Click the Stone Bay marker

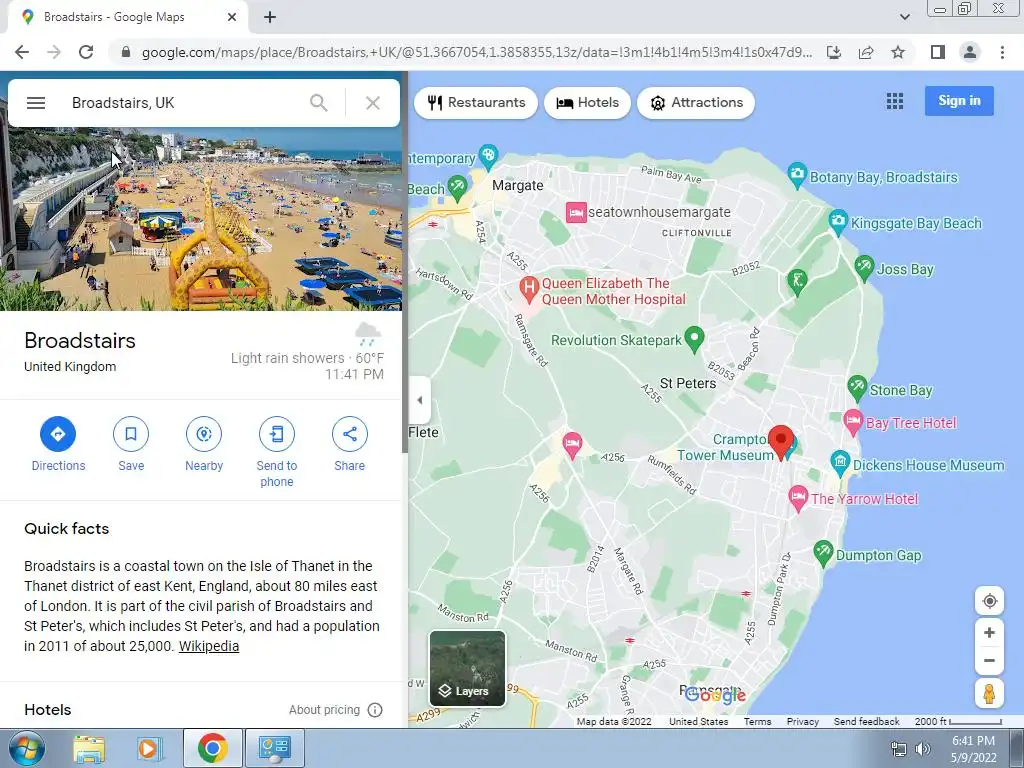(857, 389)
